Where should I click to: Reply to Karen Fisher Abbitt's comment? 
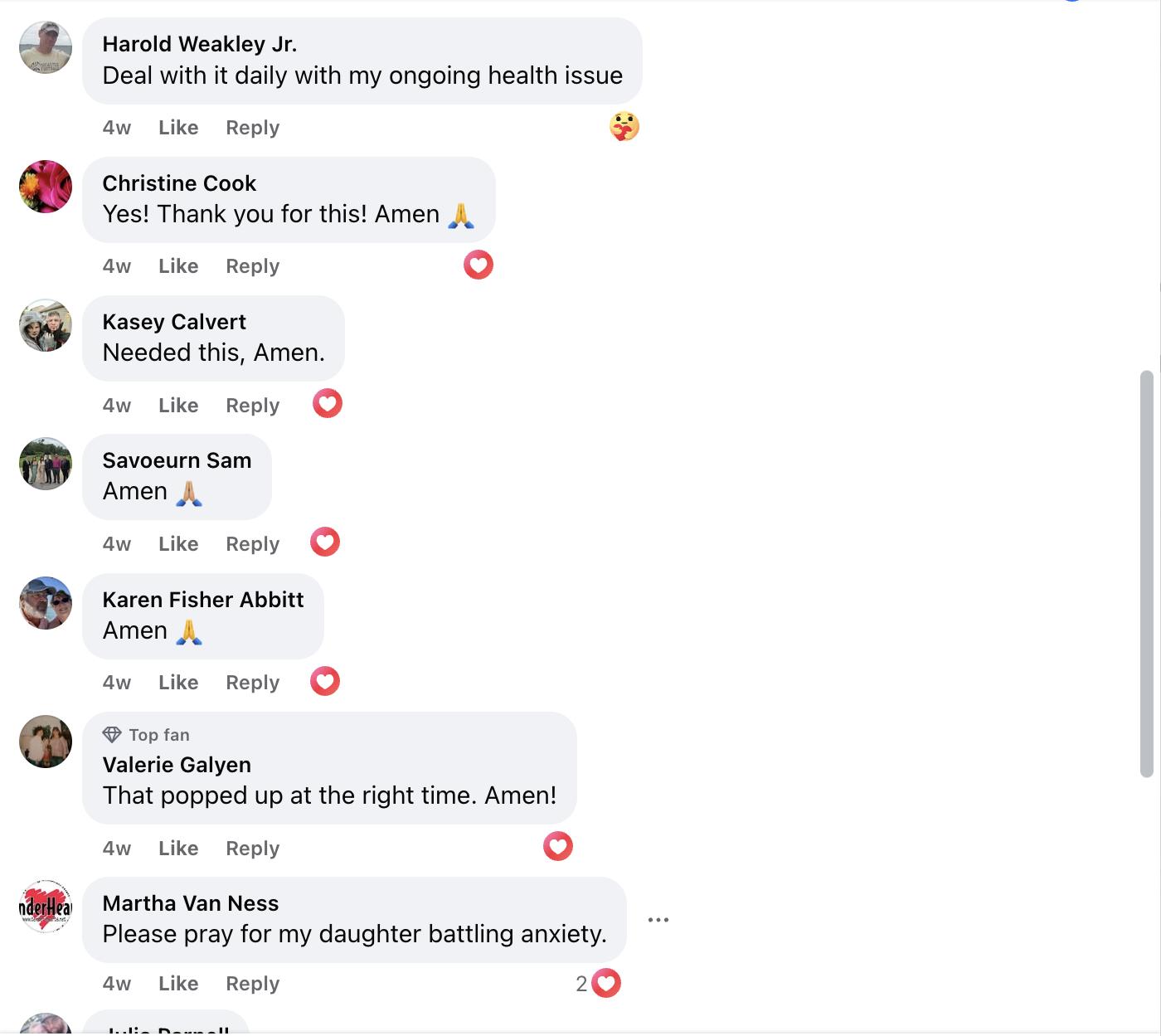pos(252,683)
